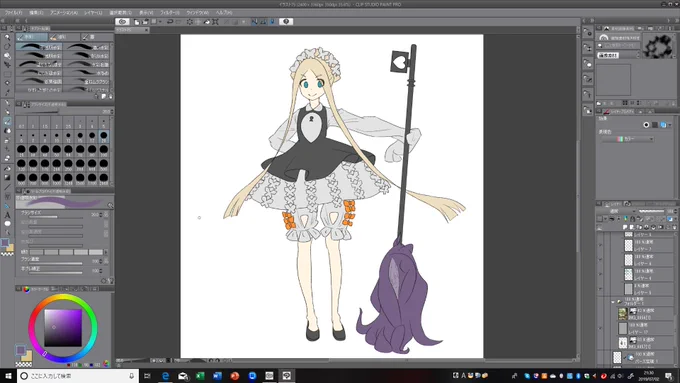This screenshot has width=680, height=383.
Task: Select the Eyedropper tool
Action: [7, 92]
